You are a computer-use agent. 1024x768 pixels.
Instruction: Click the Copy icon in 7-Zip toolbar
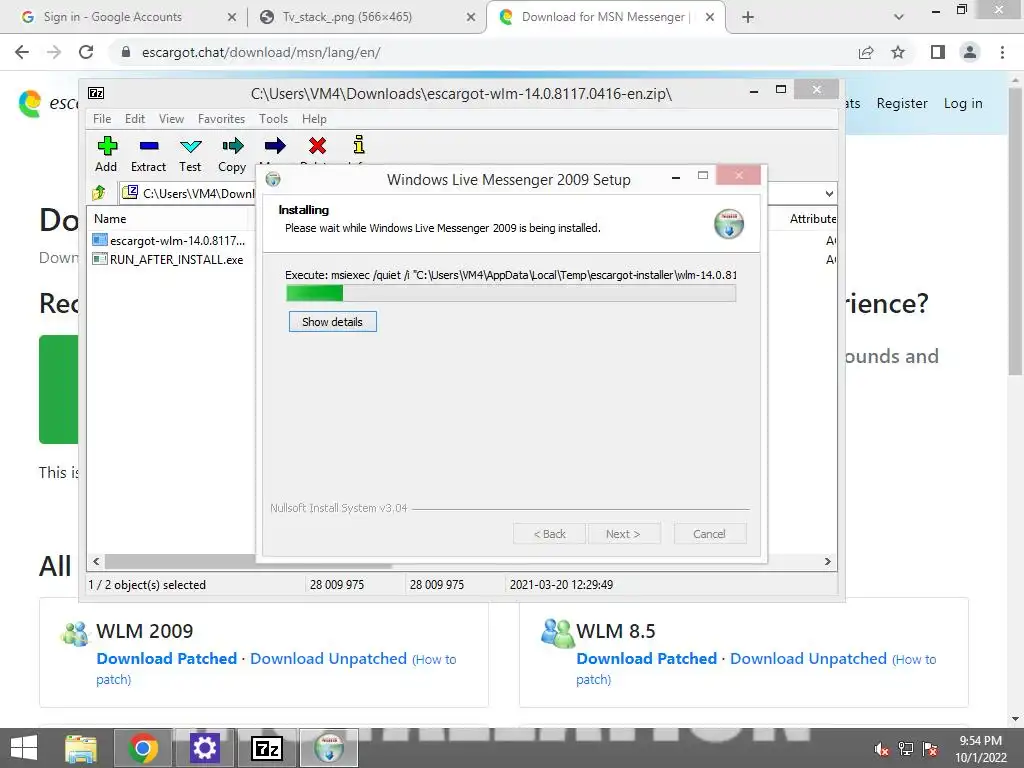232,146
